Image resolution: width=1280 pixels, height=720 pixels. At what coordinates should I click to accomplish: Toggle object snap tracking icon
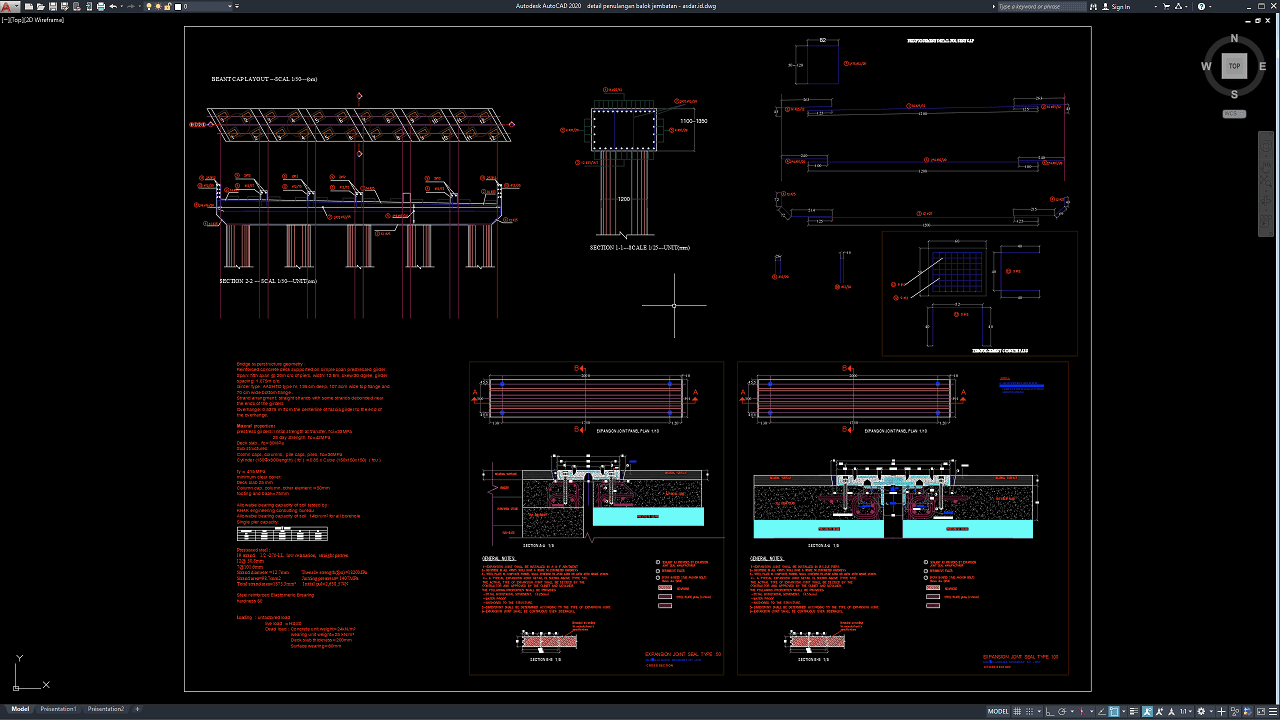click(1102, 712)
